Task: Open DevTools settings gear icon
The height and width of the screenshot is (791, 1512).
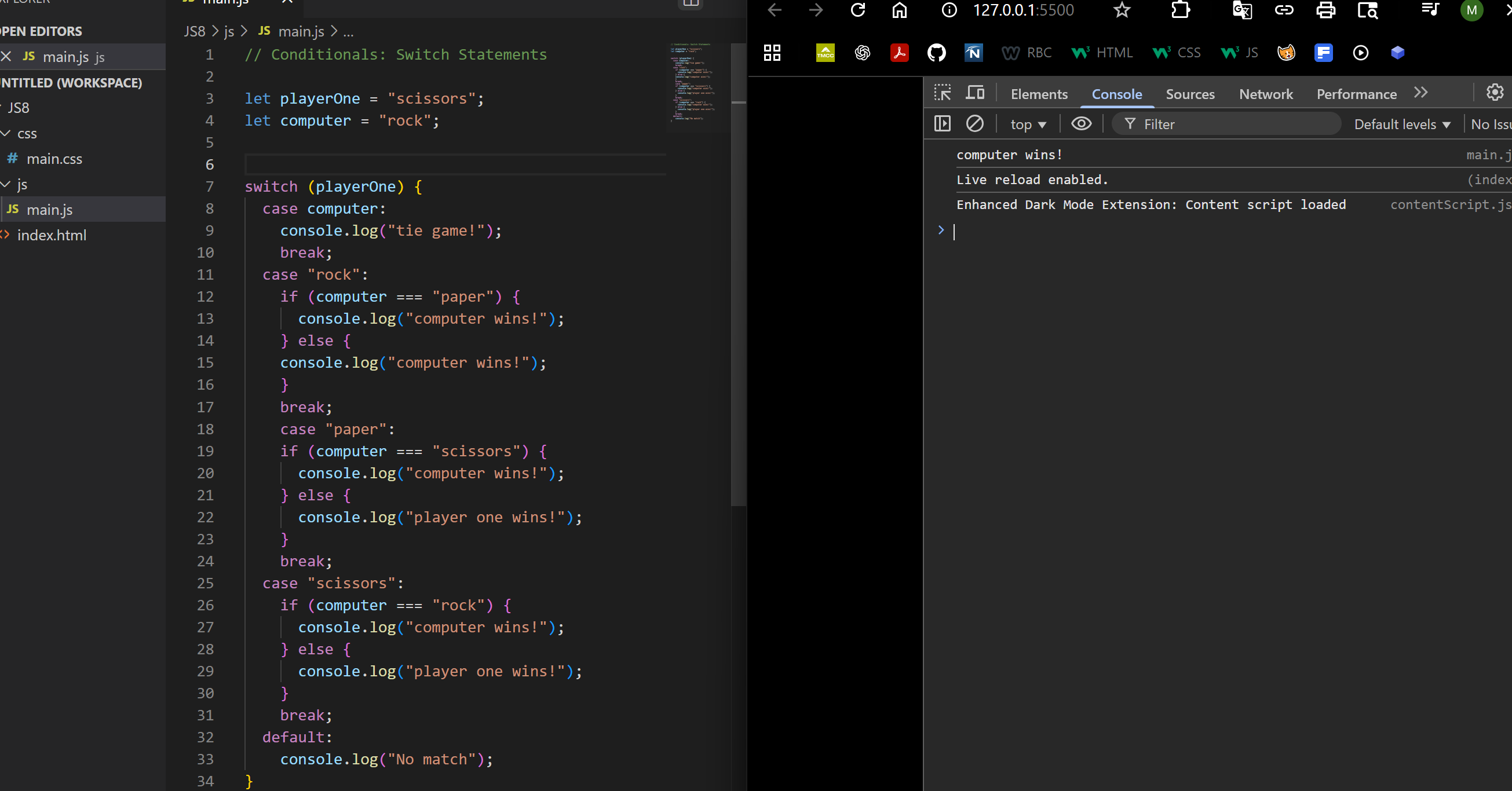Action: [x=1495, y=93]
